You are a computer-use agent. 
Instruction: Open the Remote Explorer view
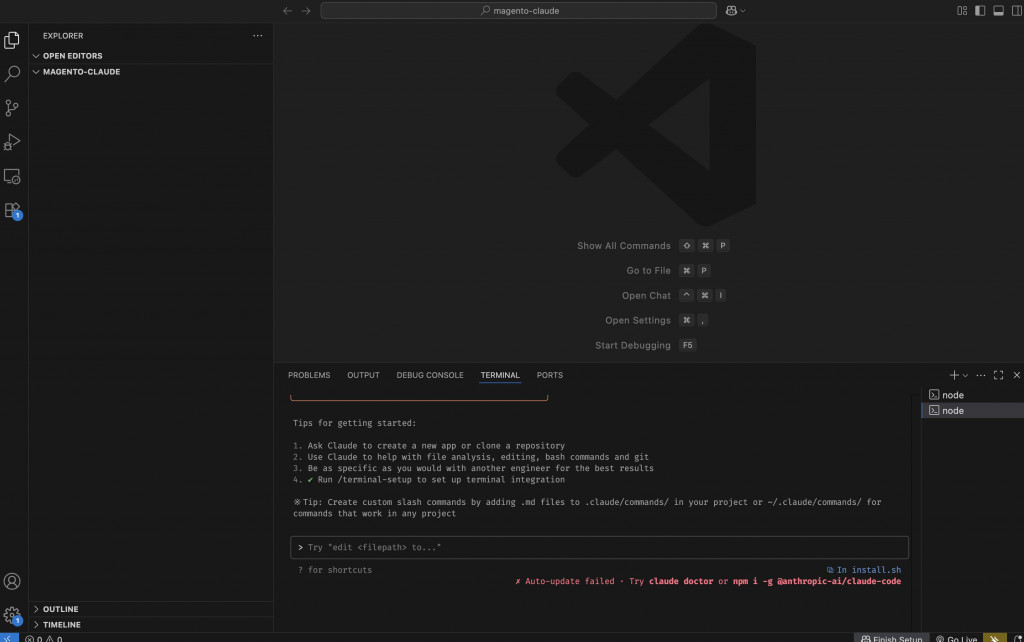point(12,176)
